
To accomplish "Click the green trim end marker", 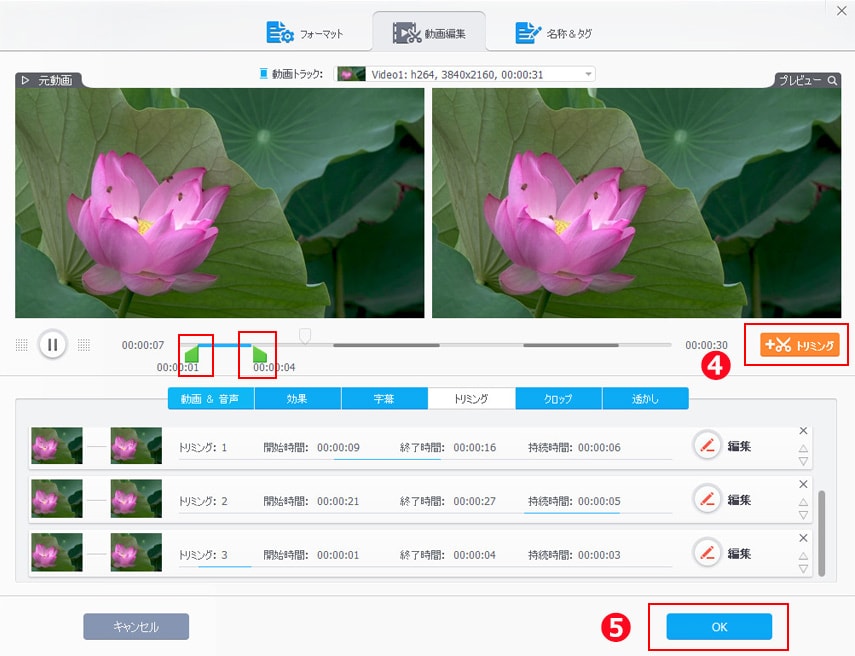I will click(x=259, y=353).
